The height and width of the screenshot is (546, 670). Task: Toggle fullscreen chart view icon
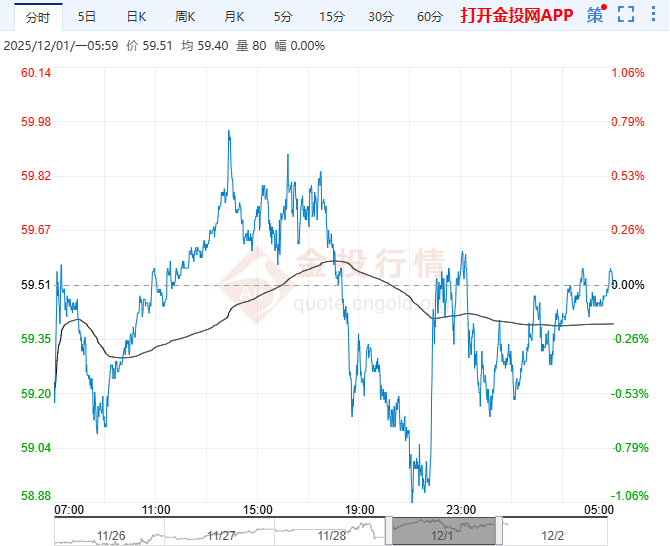[x=626, y=15]
